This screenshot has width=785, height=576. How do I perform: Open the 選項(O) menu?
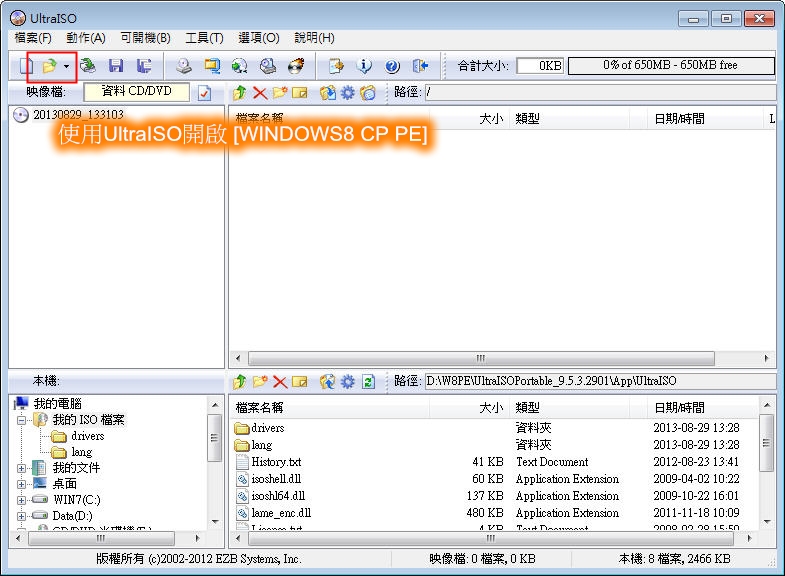(259, 38)
